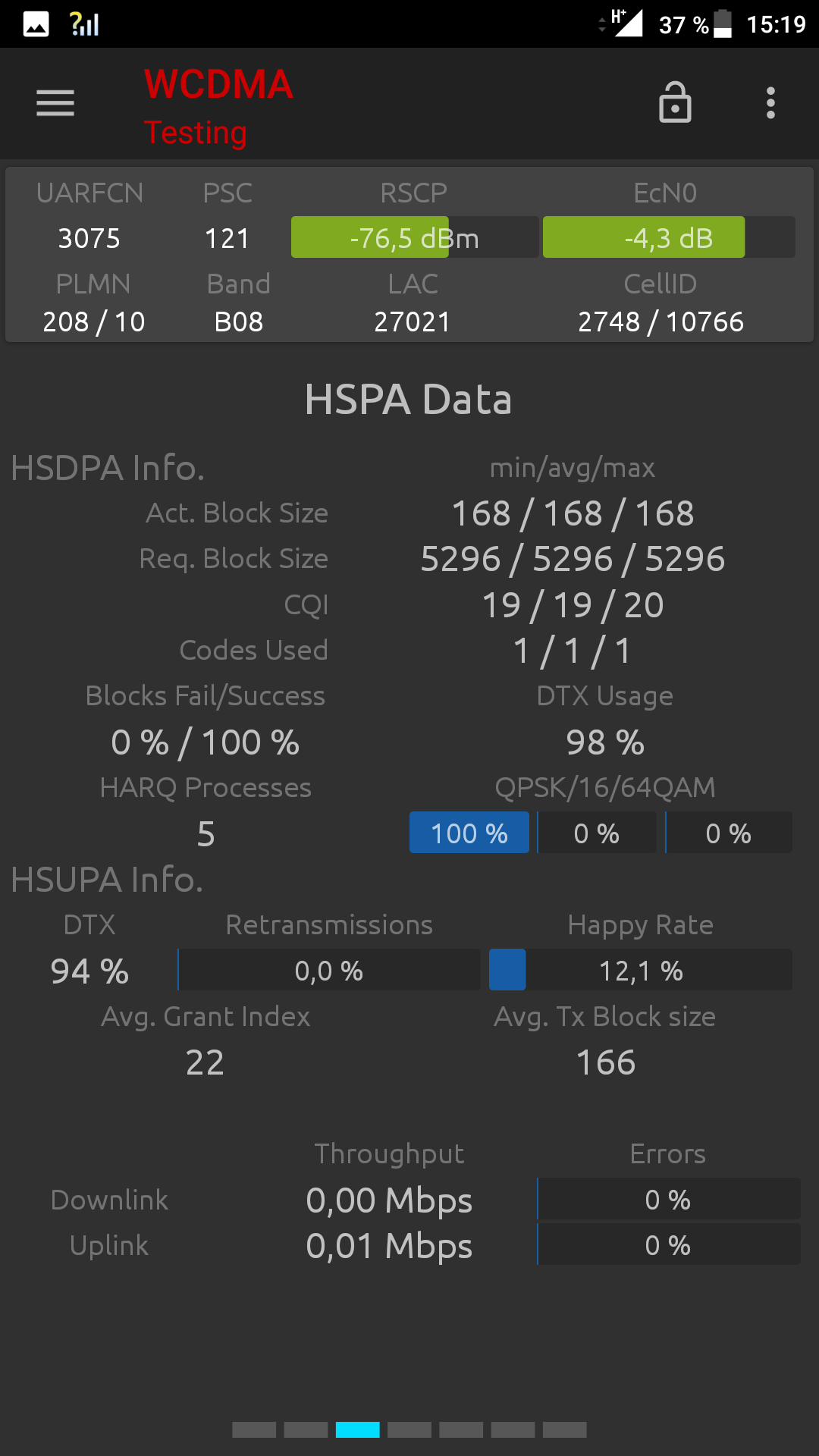Tap the CellID value 2748 / 10766
This screenshot has height=1456, width=819.
[x=661, y=322]
